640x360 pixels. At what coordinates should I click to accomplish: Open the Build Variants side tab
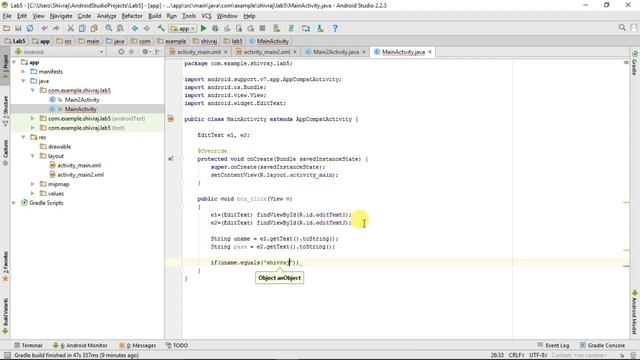[x=5, y=316]
